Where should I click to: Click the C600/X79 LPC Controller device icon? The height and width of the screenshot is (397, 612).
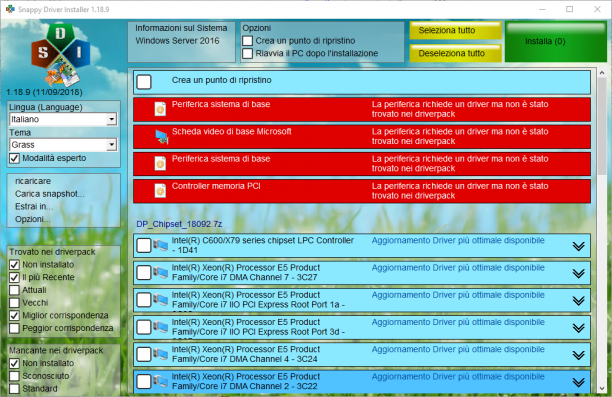coord(160,245)
